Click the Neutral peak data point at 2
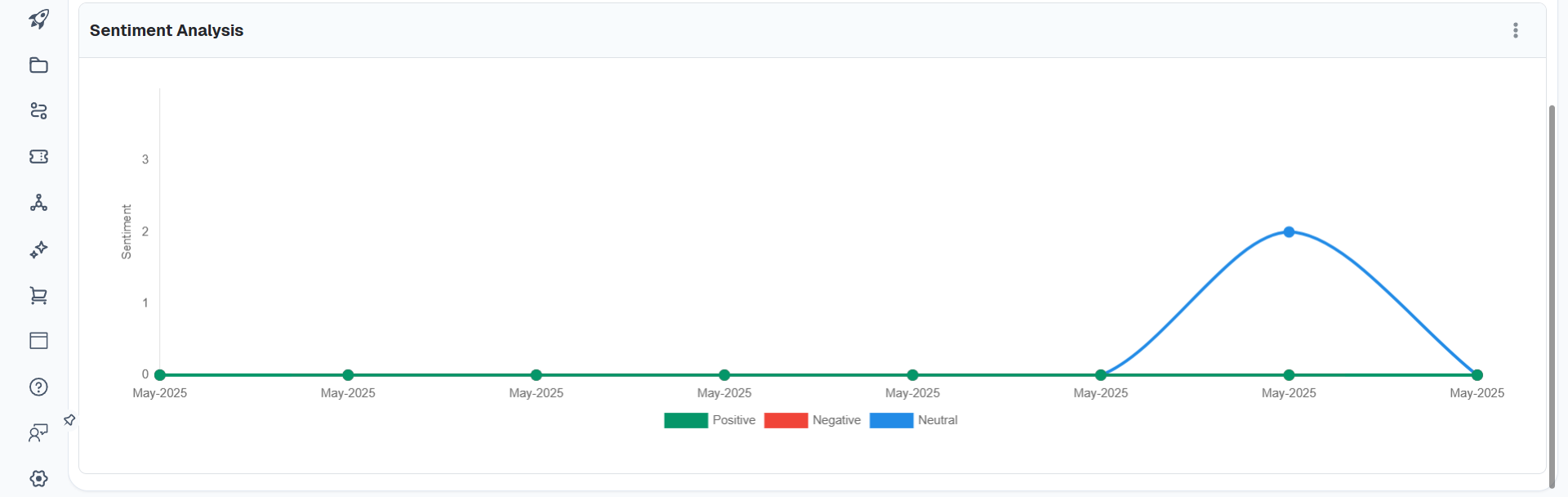This screenshot has width=1568, height=497. click(1289, 232)
